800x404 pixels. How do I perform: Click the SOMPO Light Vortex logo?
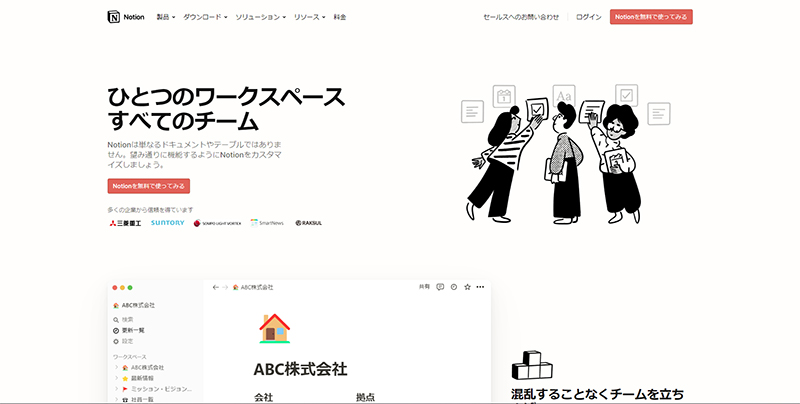pyautogui.click(x=217, y=223)
